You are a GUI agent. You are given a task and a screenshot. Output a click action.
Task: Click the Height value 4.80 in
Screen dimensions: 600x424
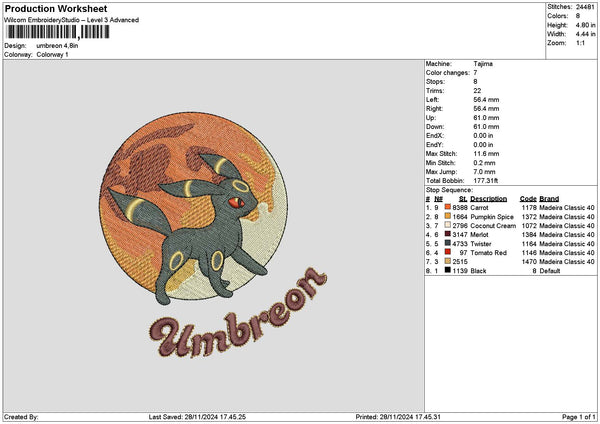[x=585, y=25]
